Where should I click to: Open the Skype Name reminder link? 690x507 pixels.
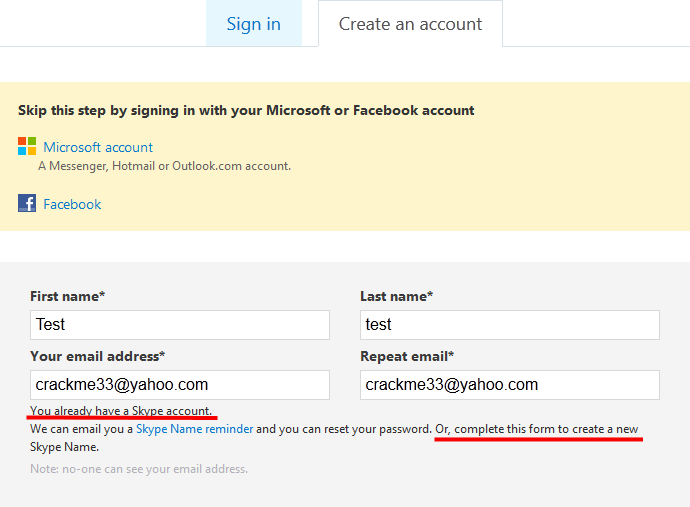coord(195,429)
